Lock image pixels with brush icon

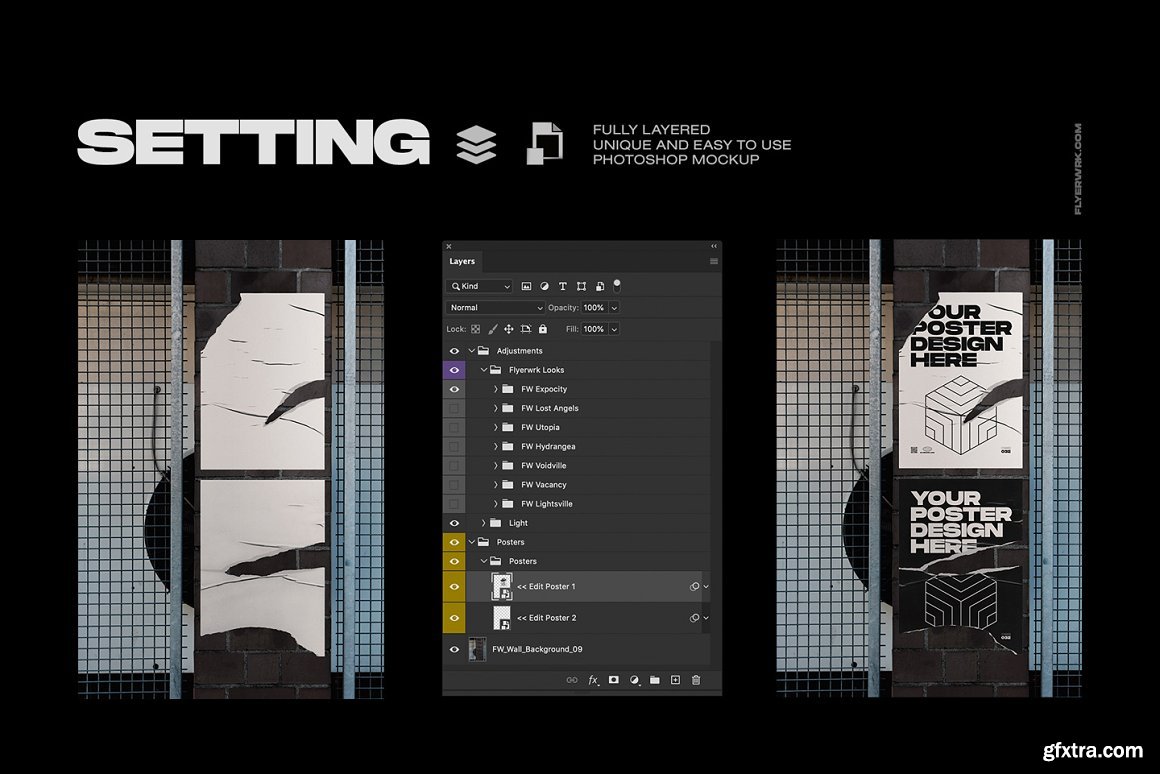click(492, 329)
